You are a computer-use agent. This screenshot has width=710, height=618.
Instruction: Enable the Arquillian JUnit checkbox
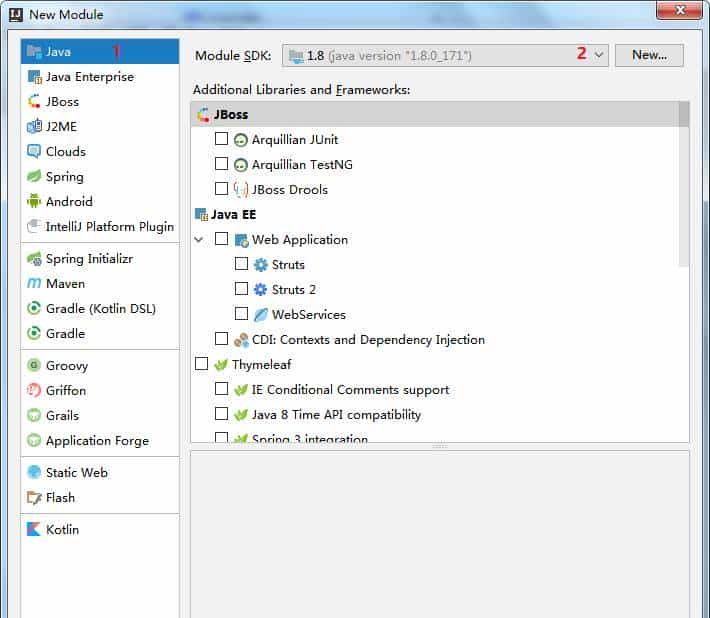[x=221, y=139]
